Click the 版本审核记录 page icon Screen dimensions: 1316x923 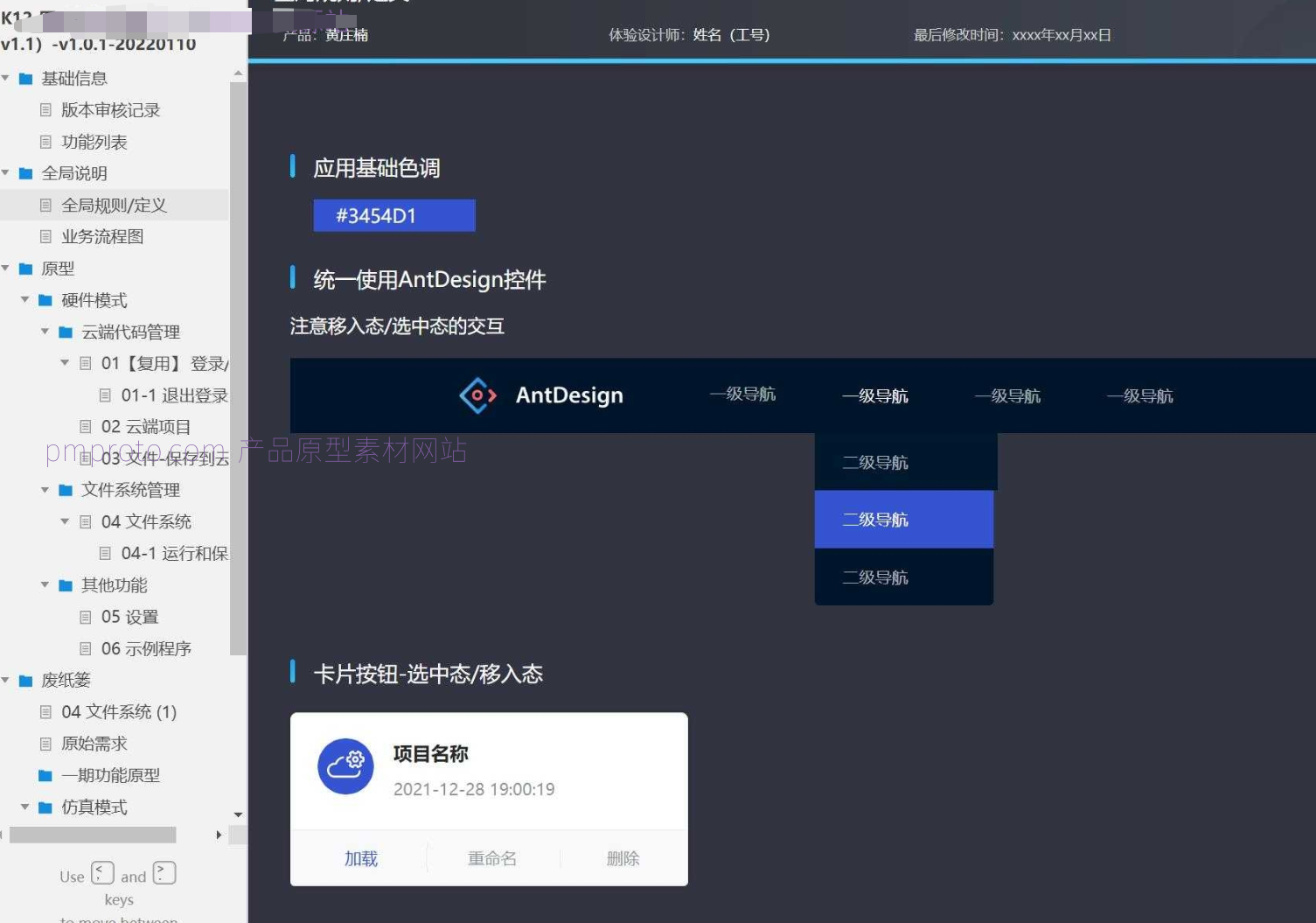click(x=45, y=110)
